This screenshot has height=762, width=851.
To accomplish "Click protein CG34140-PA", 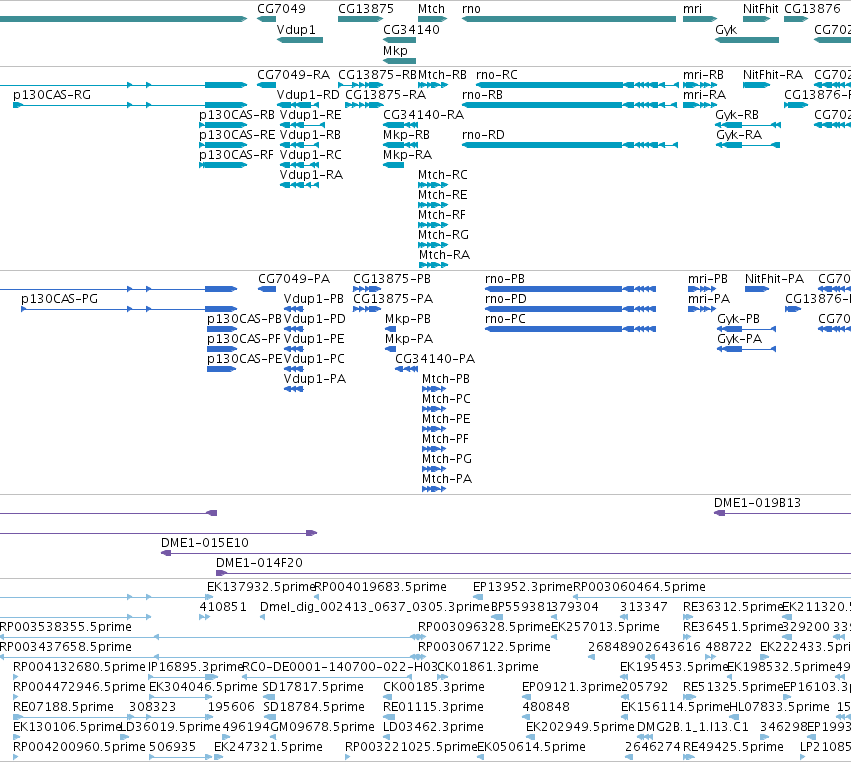I will [435, 359].
